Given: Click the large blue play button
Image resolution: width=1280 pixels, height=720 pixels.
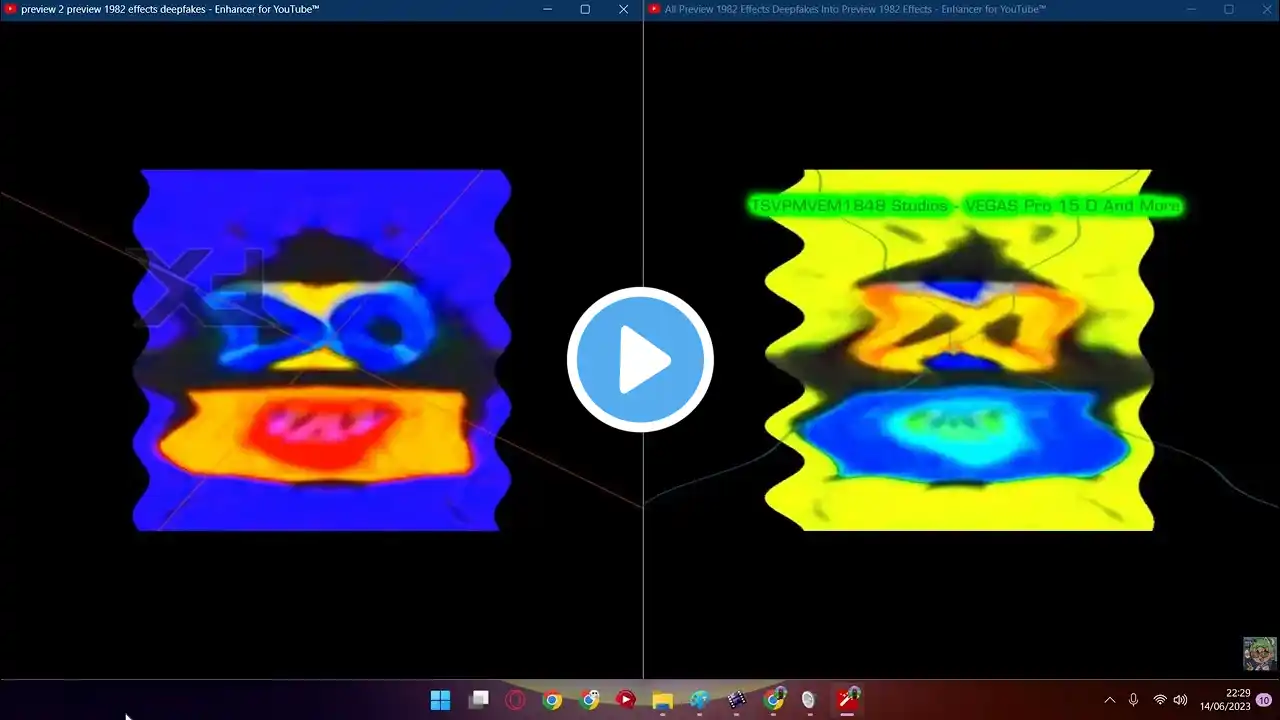Looking at the screenshot, I should pos(640,360).
